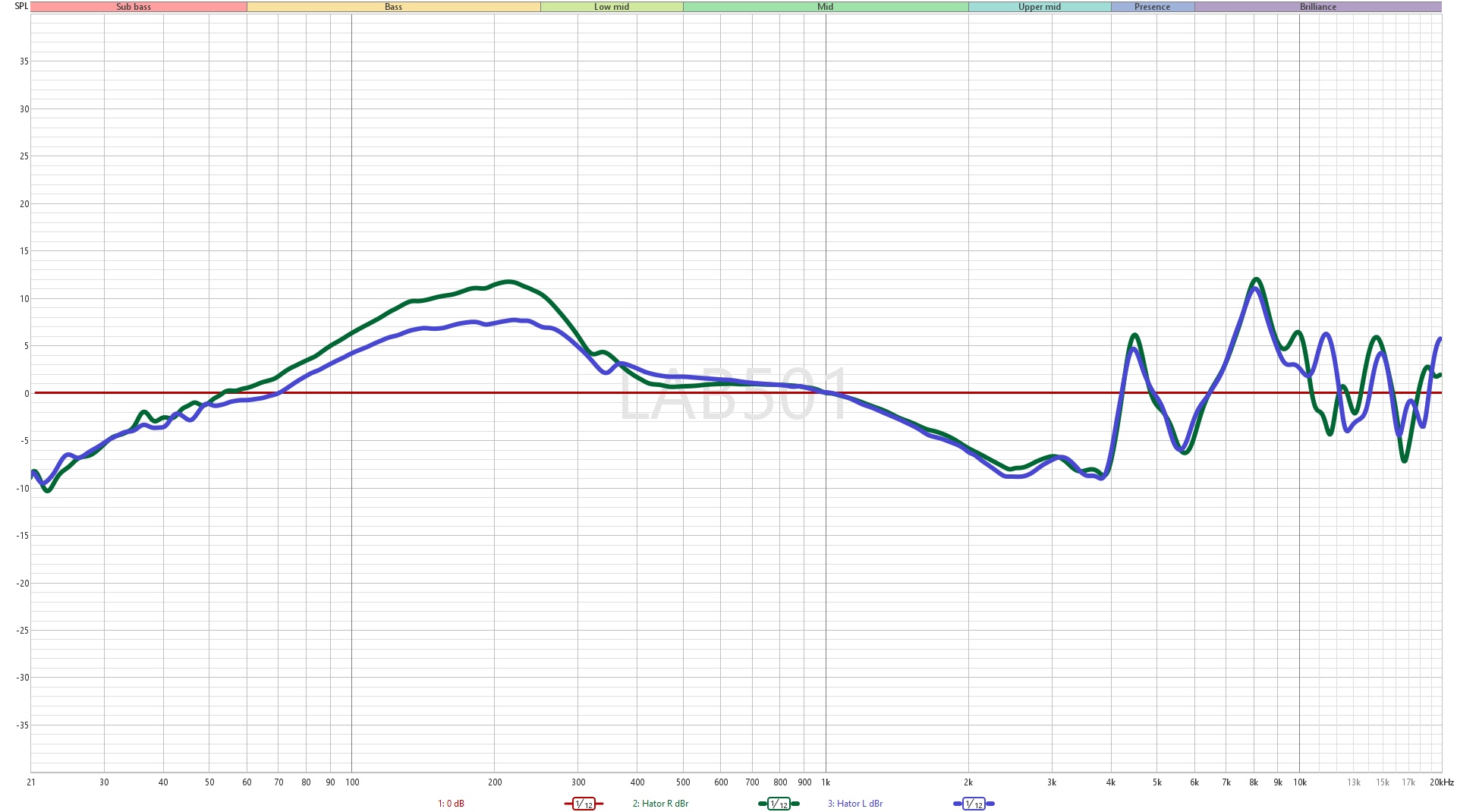The image size is (1457, 812).
Task: Click the 25 dB value on the SPL axis
Action: 24,156
